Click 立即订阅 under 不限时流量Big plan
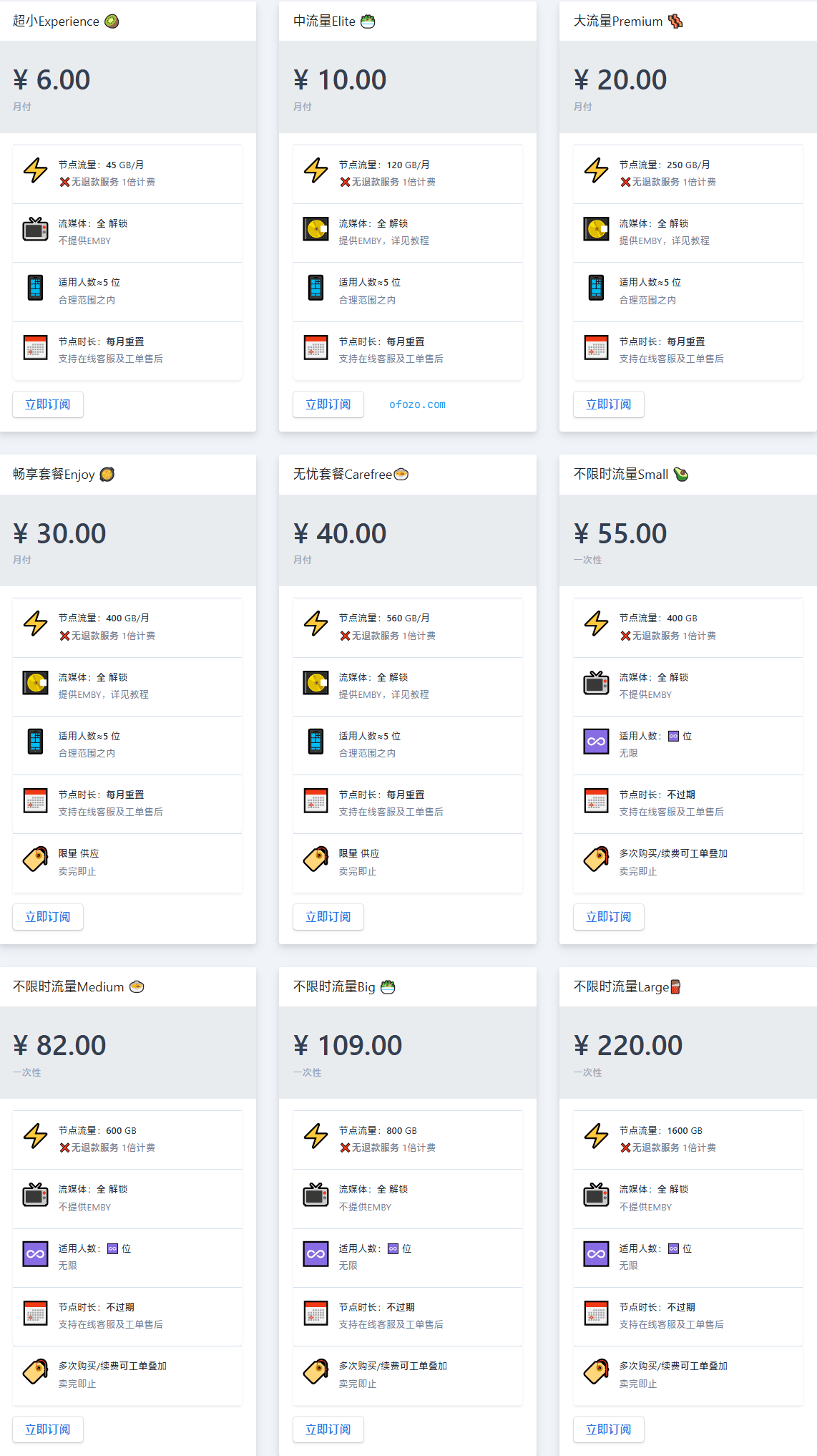The width and height of the screenshot is (817, 1456). point(328,1430)
